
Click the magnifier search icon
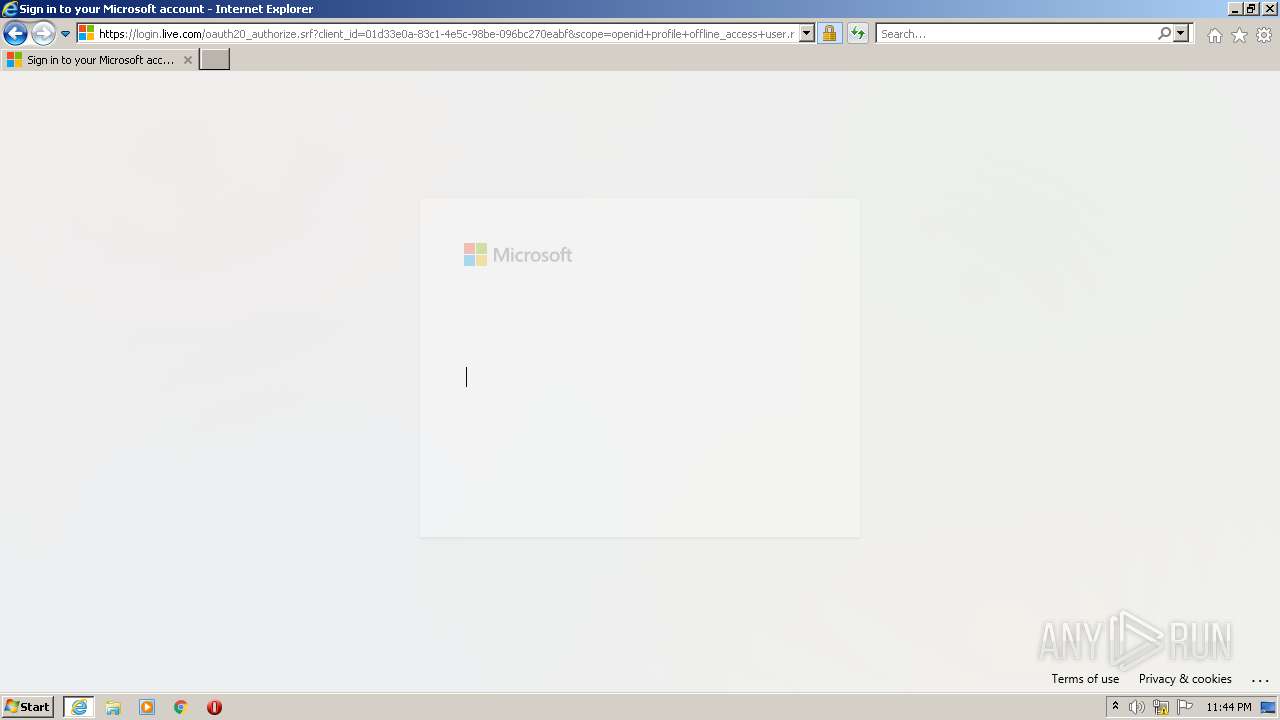coord(1164,34)
